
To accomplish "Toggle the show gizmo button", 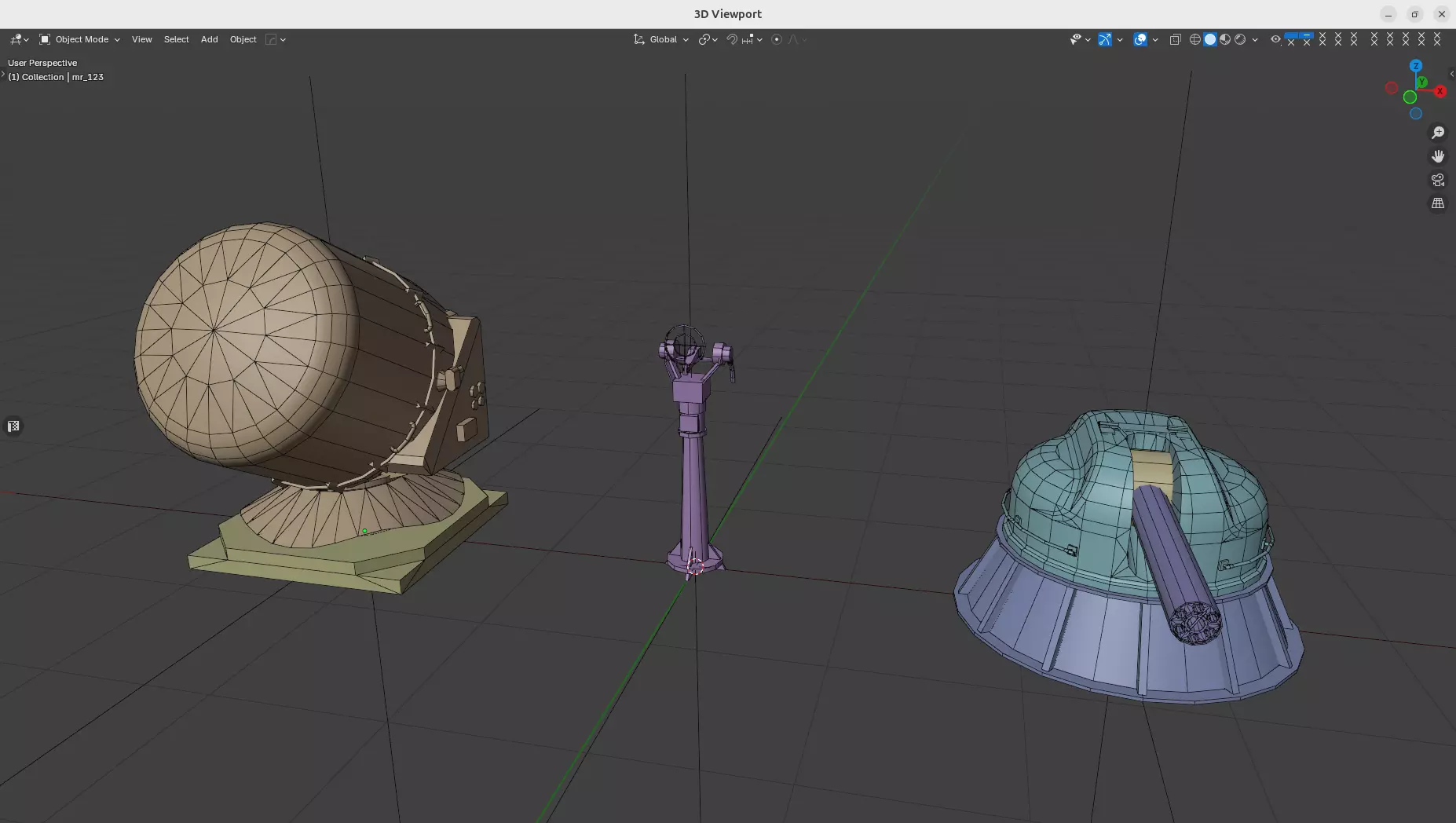I will (x=1105, y=39).
